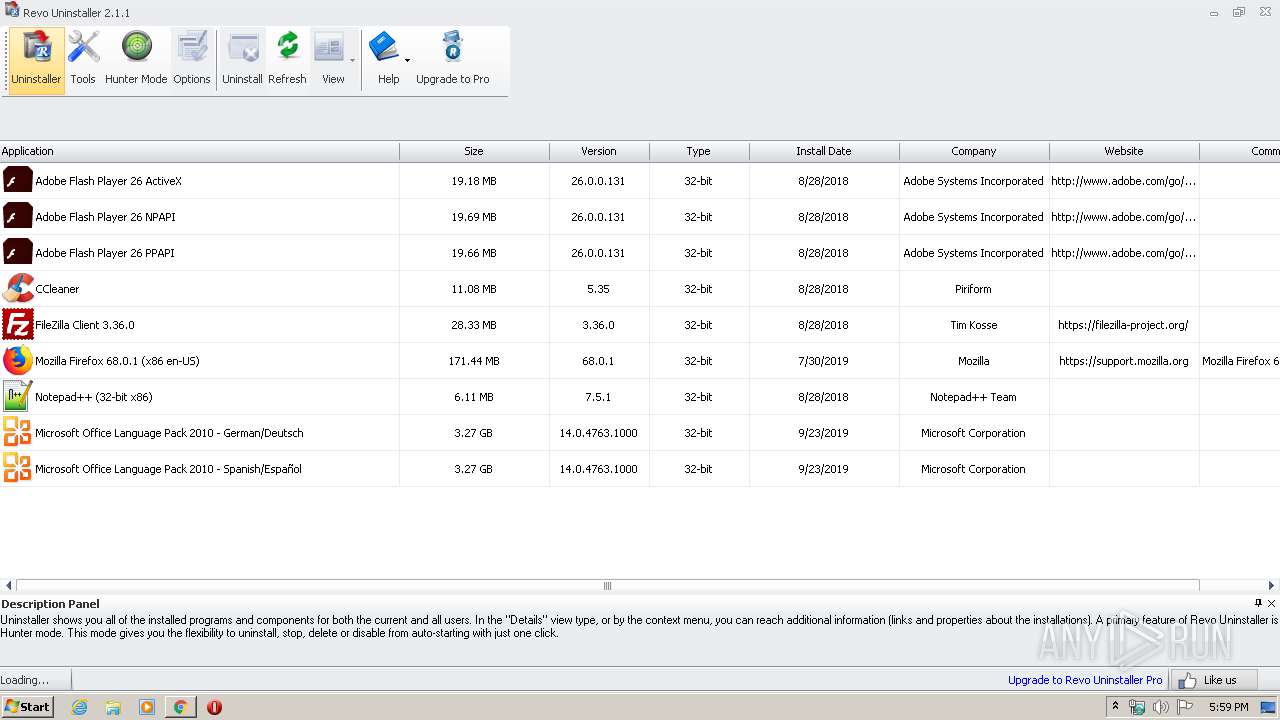Select the CCleaner program icon
The height and width of the screenshot is (720, 1280).
[18, 289]
